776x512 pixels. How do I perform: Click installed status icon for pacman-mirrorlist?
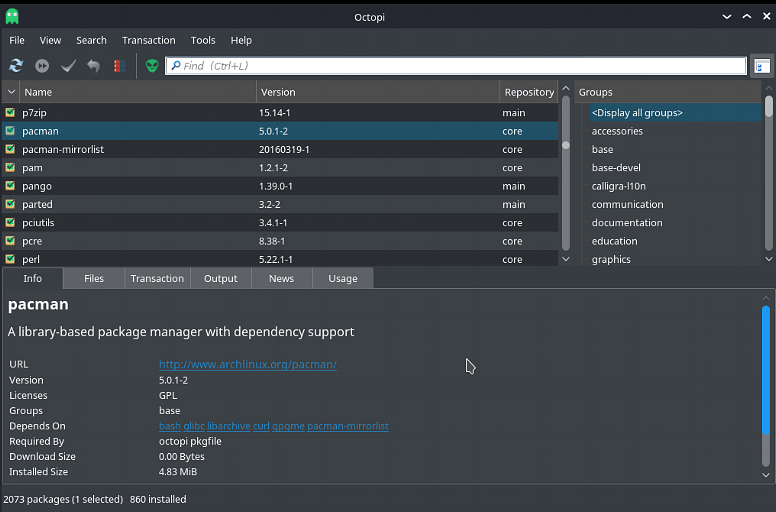pos(10,149)
